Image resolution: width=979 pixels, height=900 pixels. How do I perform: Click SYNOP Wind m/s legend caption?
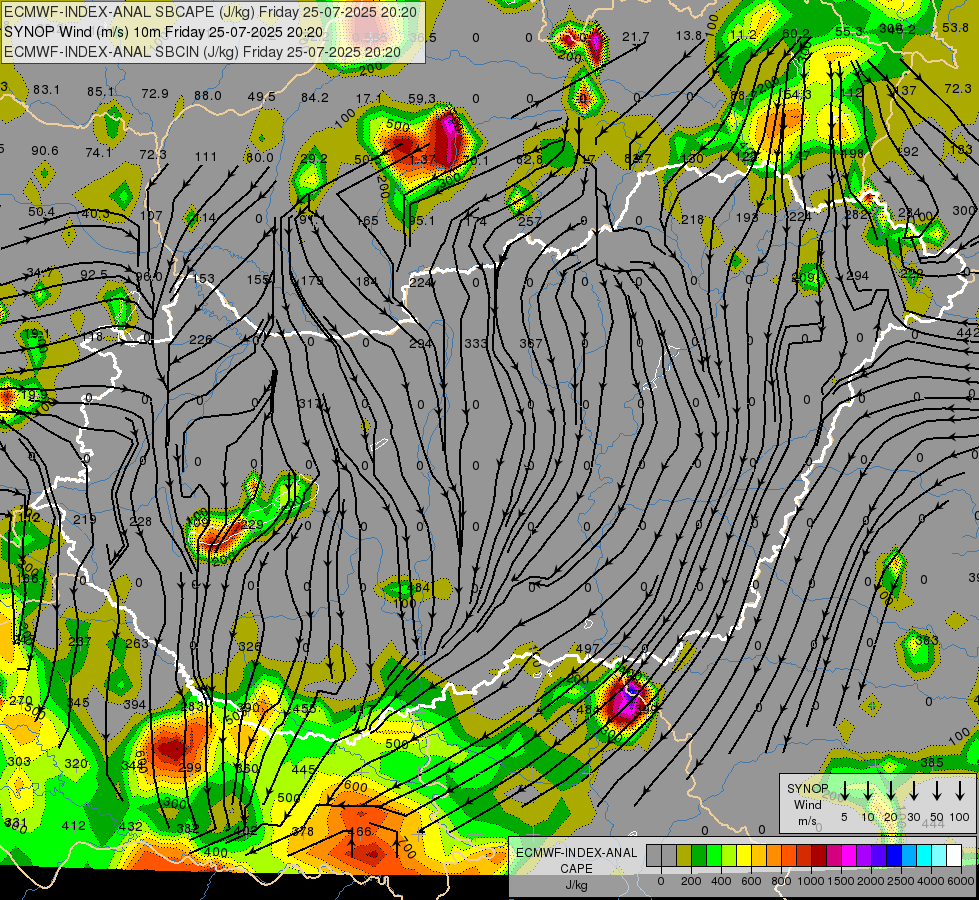(807, 804)
